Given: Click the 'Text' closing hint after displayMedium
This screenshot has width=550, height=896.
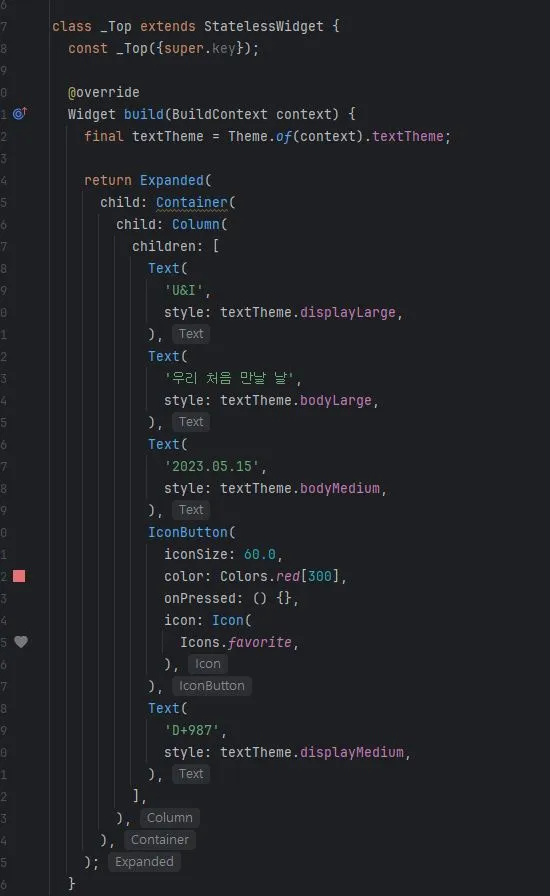Looking at the screenshot, I should 190,774.
